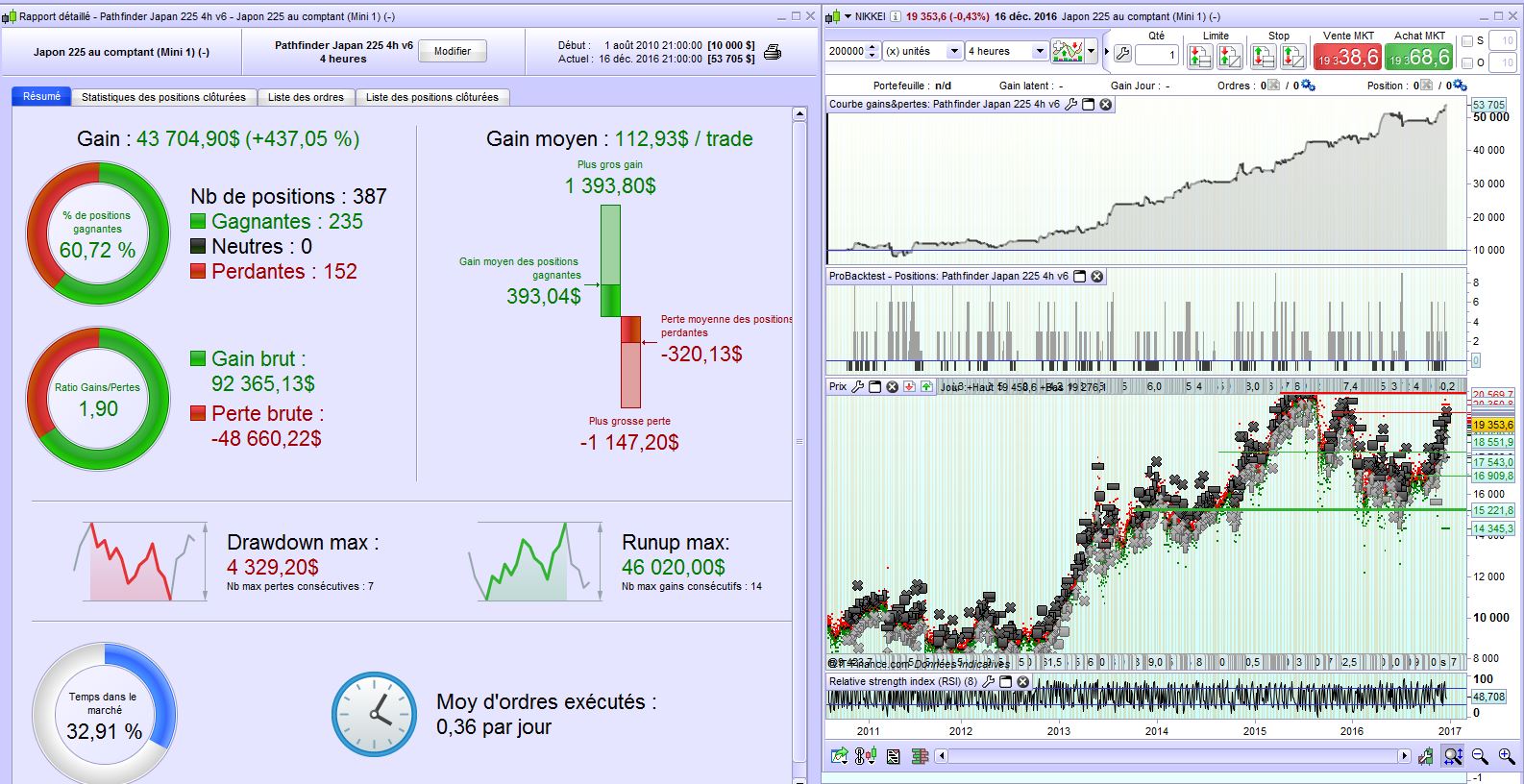Close positions icon next to Position count
The width and height of the screenshot is (1524, 784).
[x=1426, y=86]
